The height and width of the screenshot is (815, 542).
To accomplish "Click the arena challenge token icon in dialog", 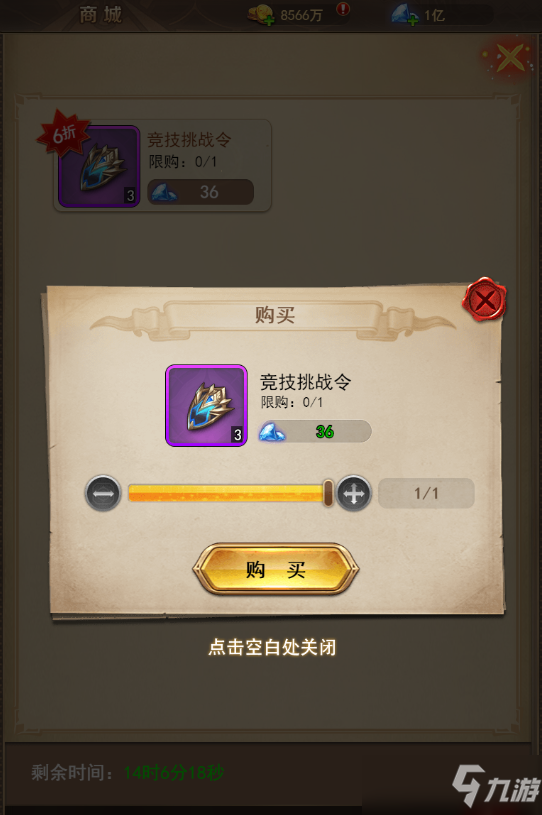I will [206, 405].
